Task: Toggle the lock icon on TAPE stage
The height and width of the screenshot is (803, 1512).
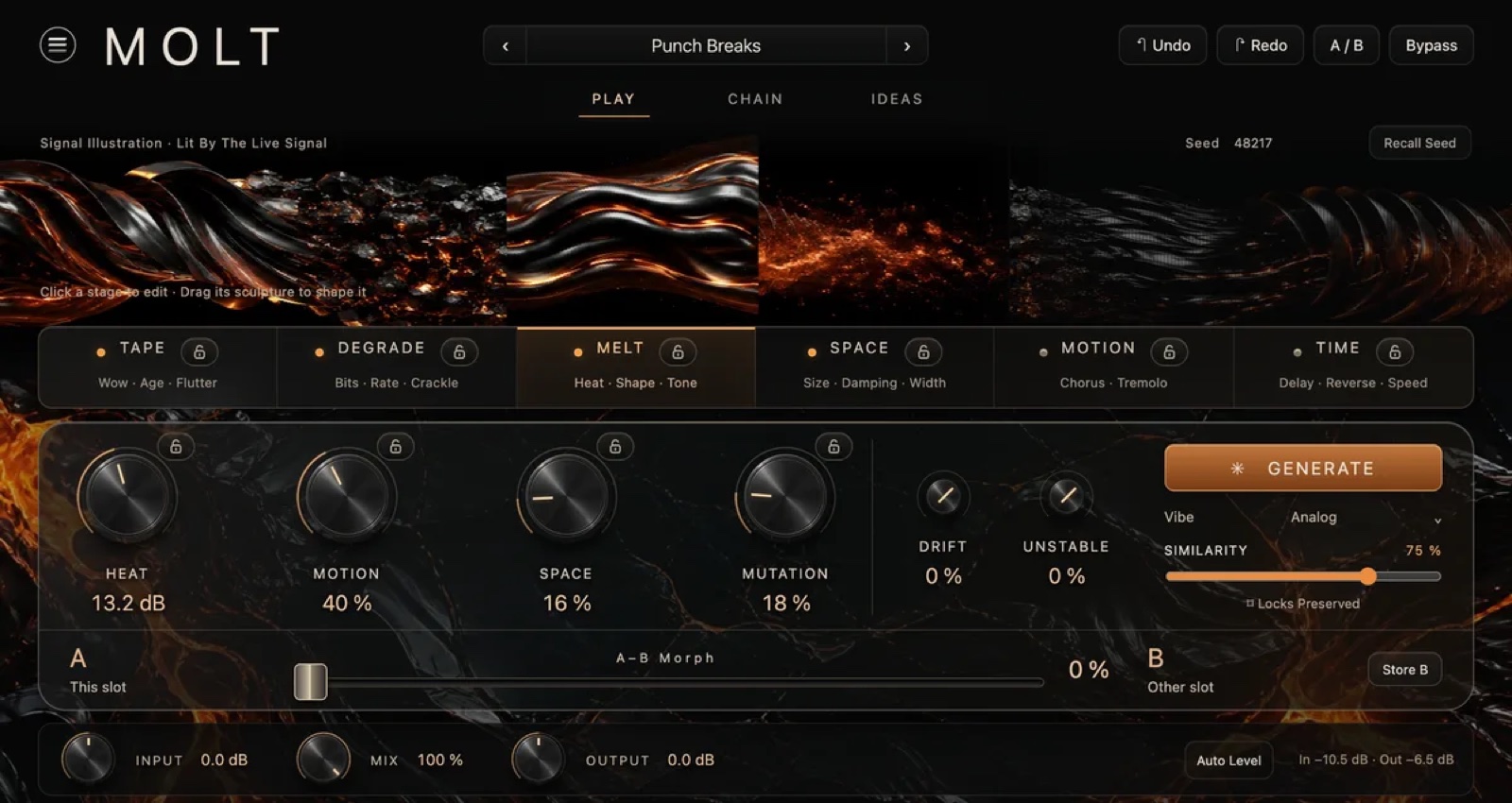Action: [199, 351]
